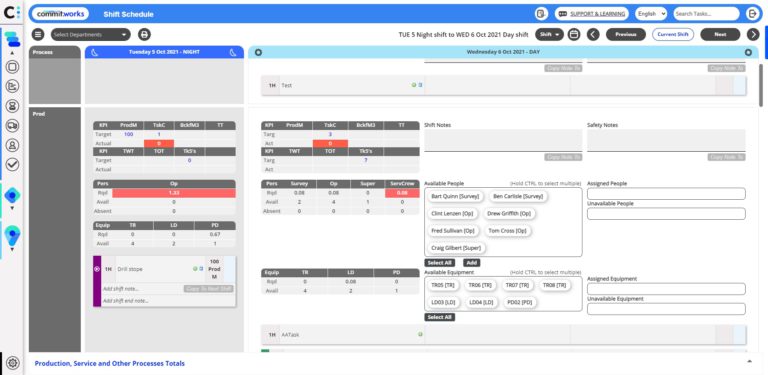The image size is (768, 375).
Task: Expand the Production, Service and Other Processes Totals panel
Action: [749, 361]
